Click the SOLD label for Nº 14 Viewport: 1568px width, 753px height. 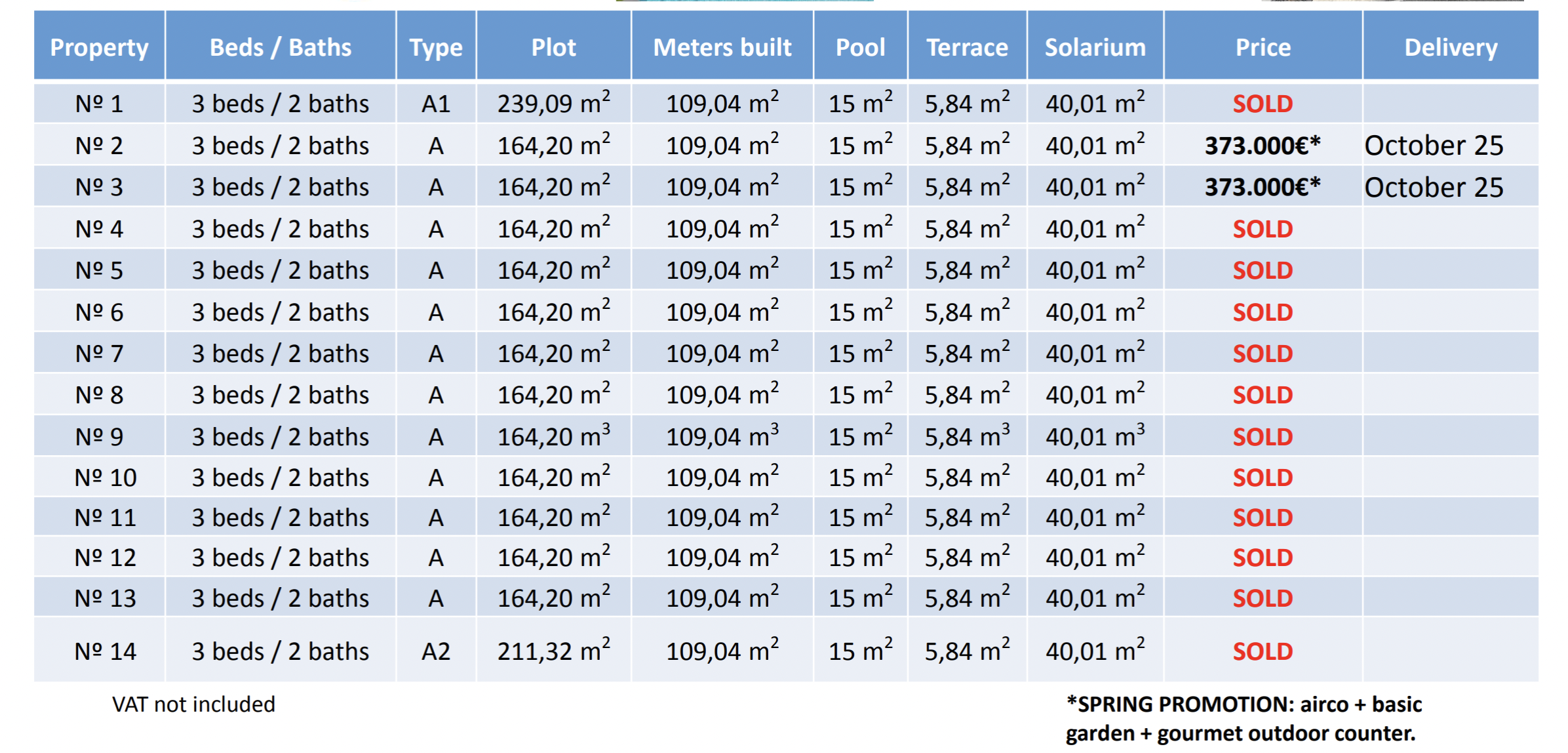1263,651
